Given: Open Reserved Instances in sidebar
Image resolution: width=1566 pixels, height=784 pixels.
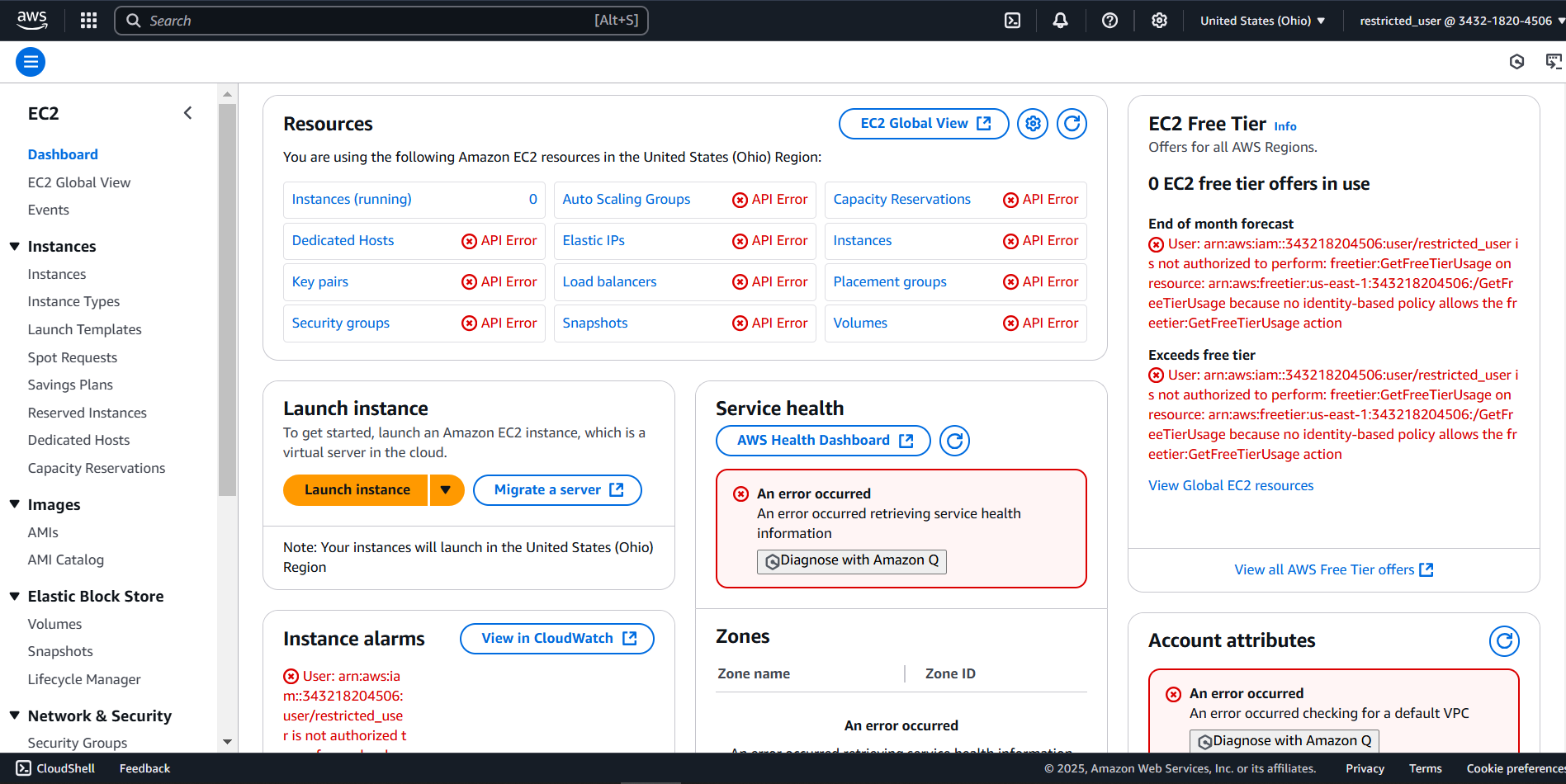Looking at the screenshot, I should [88, 413].
